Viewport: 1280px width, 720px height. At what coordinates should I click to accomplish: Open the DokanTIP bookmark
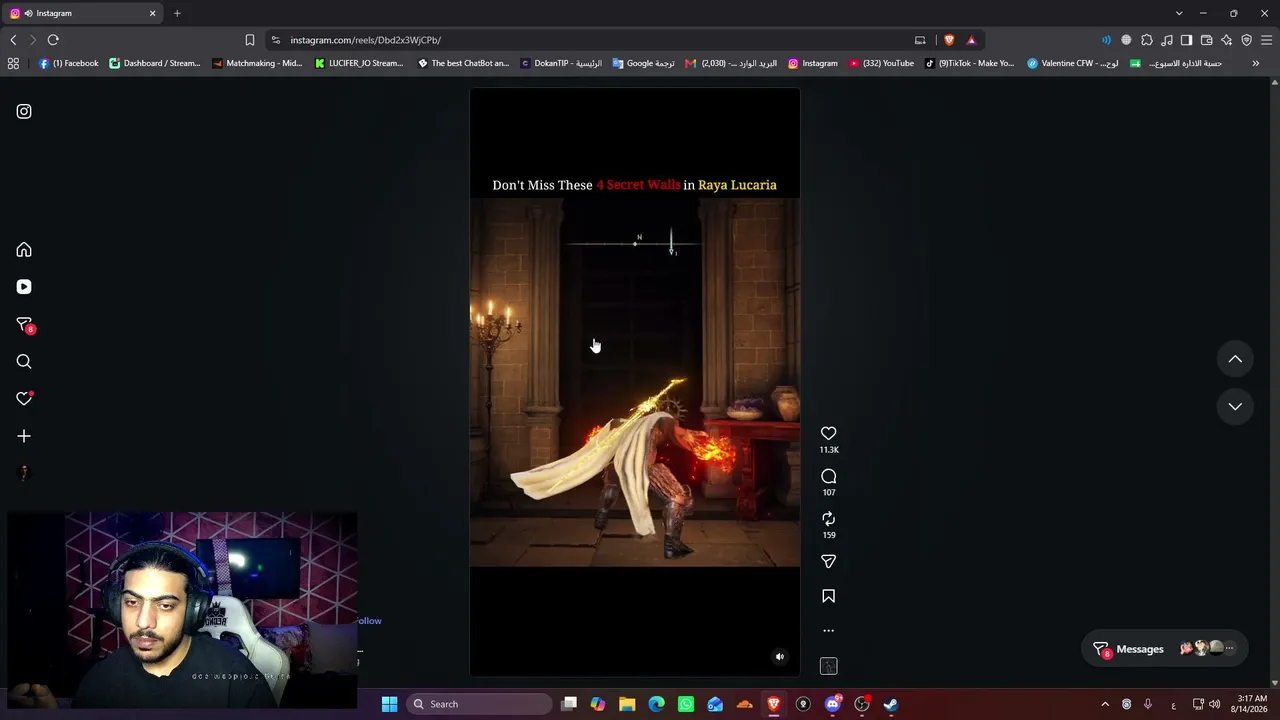(x=561, y=63)
